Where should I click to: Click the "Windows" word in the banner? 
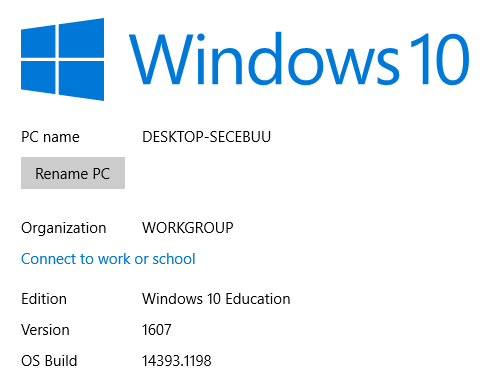tap(264, 59)
